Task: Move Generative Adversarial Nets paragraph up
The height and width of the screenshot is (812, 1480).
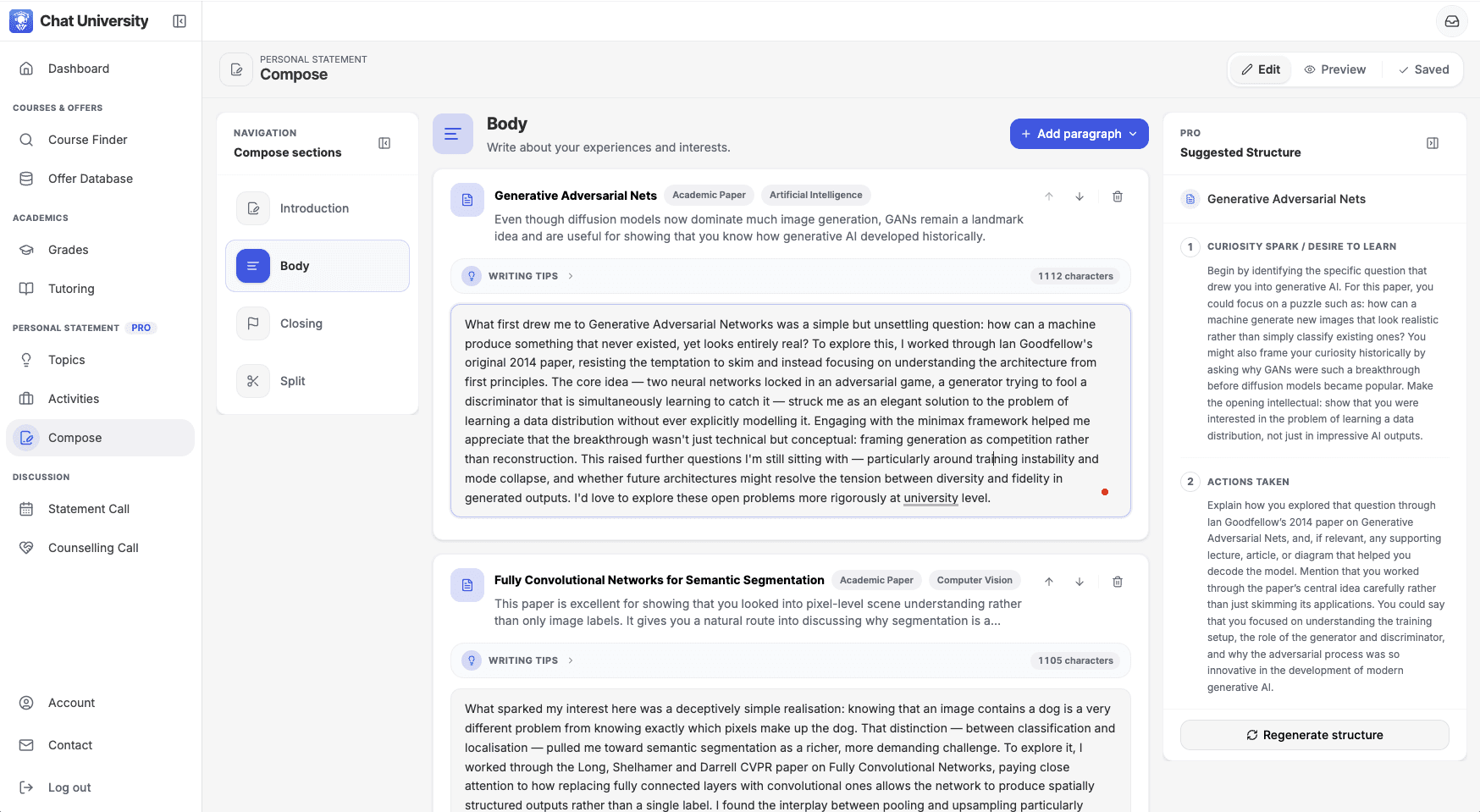Action: point(1049,196)
